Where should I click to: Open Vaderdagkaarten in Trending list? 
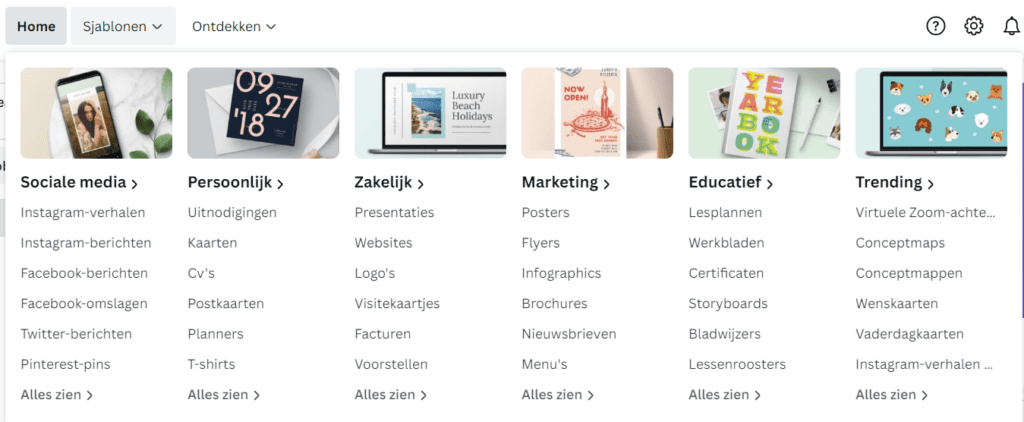point(910,334)
